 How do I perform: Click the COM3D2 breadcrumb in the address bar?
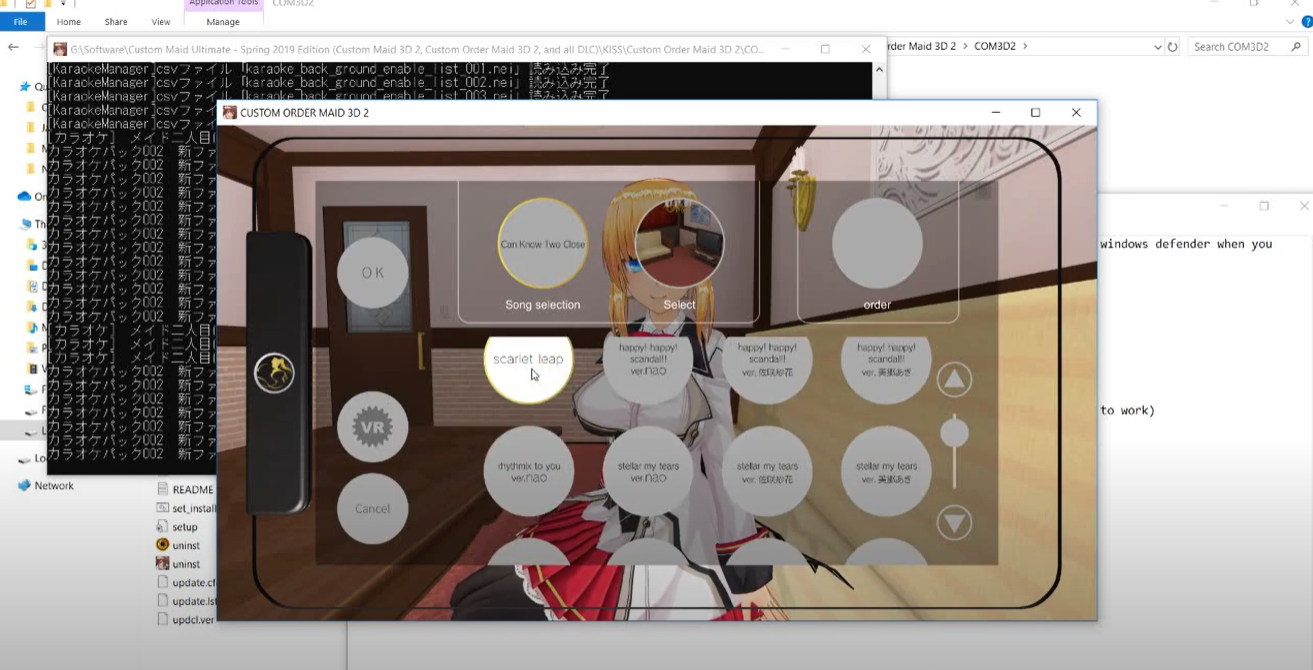(x=993, y=46)
